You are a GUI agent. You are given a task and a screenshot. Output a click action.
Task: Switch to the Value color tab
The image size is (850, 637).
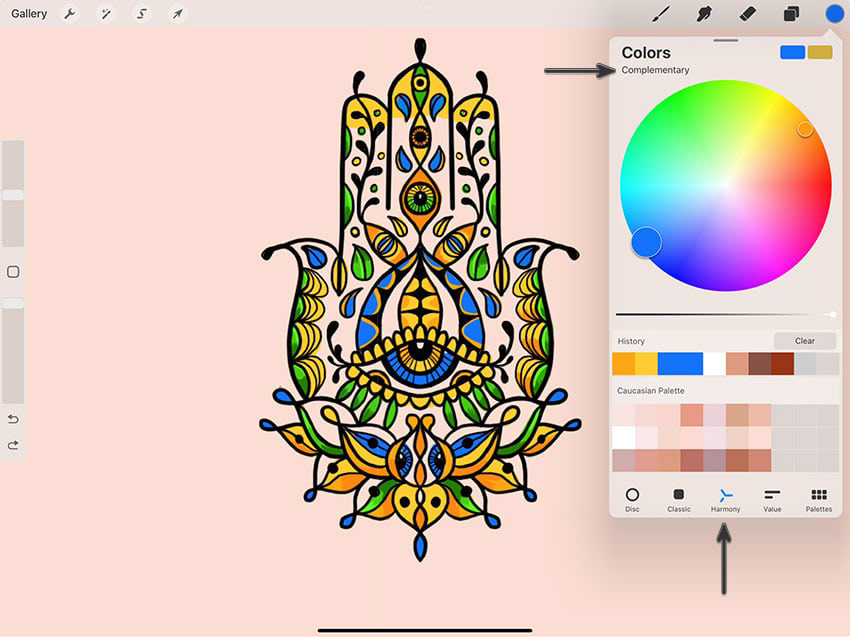[772, 500]
